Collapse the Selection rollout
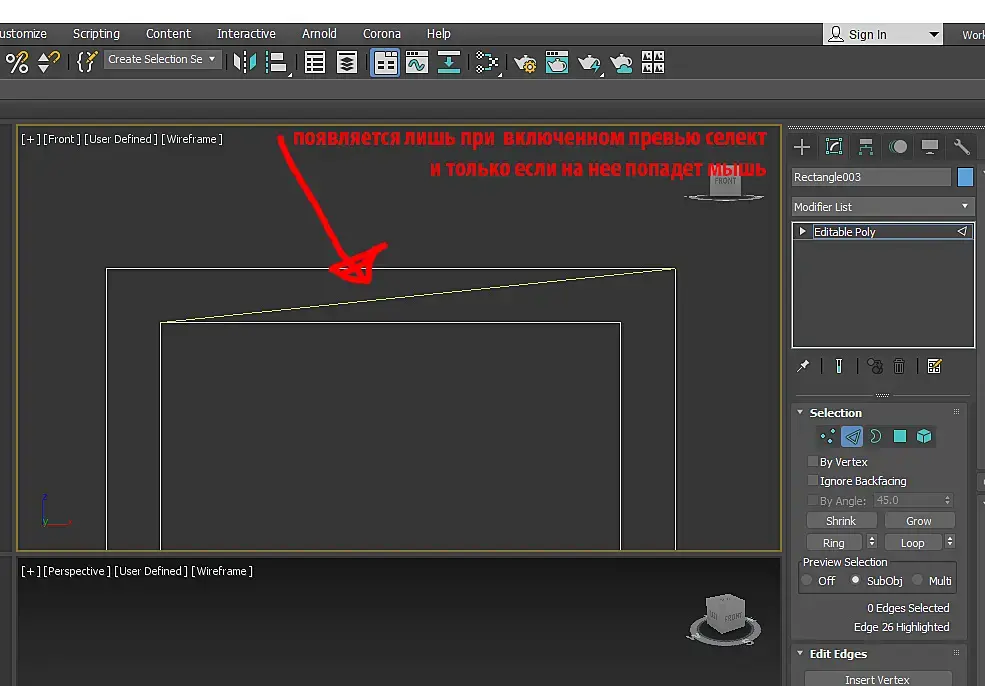Image resolution: width=985 pixels, height=686 pixels. click(x=800, y=412)
